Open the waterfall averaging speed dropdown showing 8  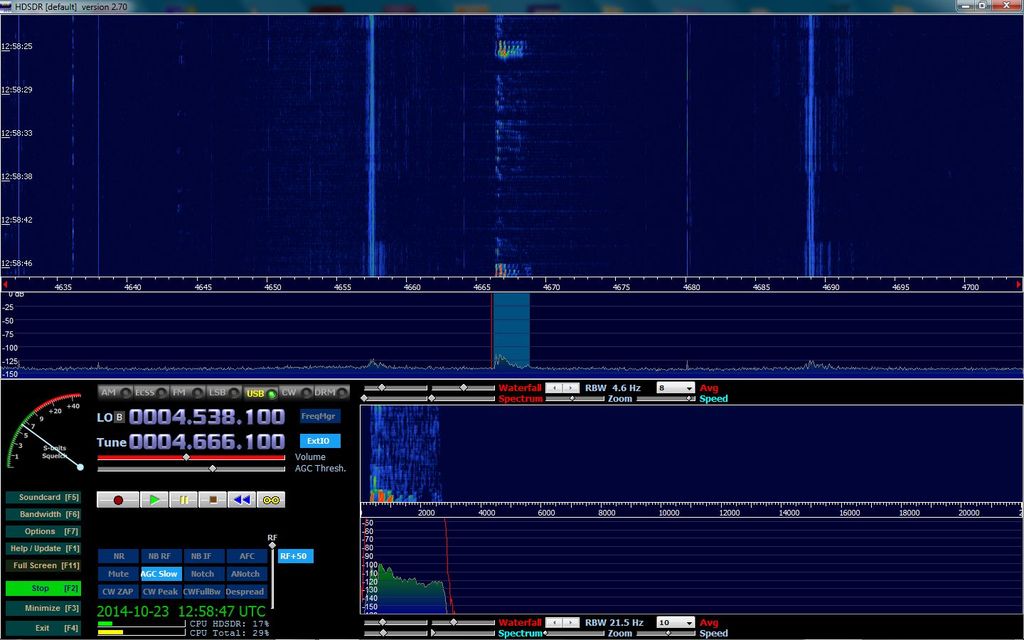coord(674,388)
